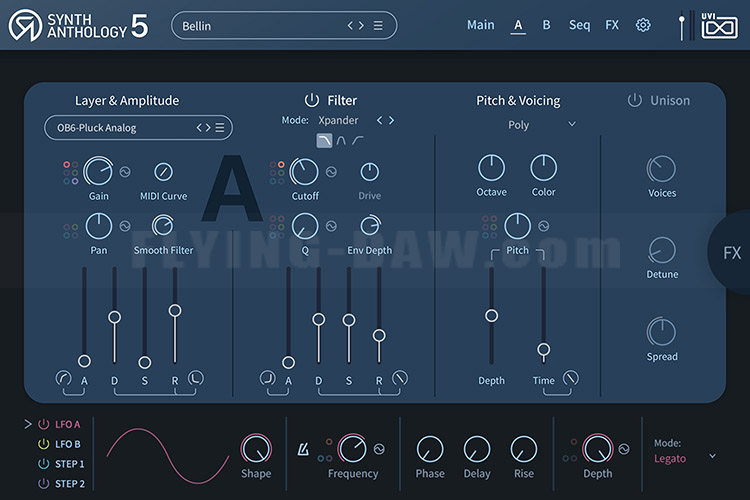Click the LFO Shape knob
The image size is (750, 500).
256,449
